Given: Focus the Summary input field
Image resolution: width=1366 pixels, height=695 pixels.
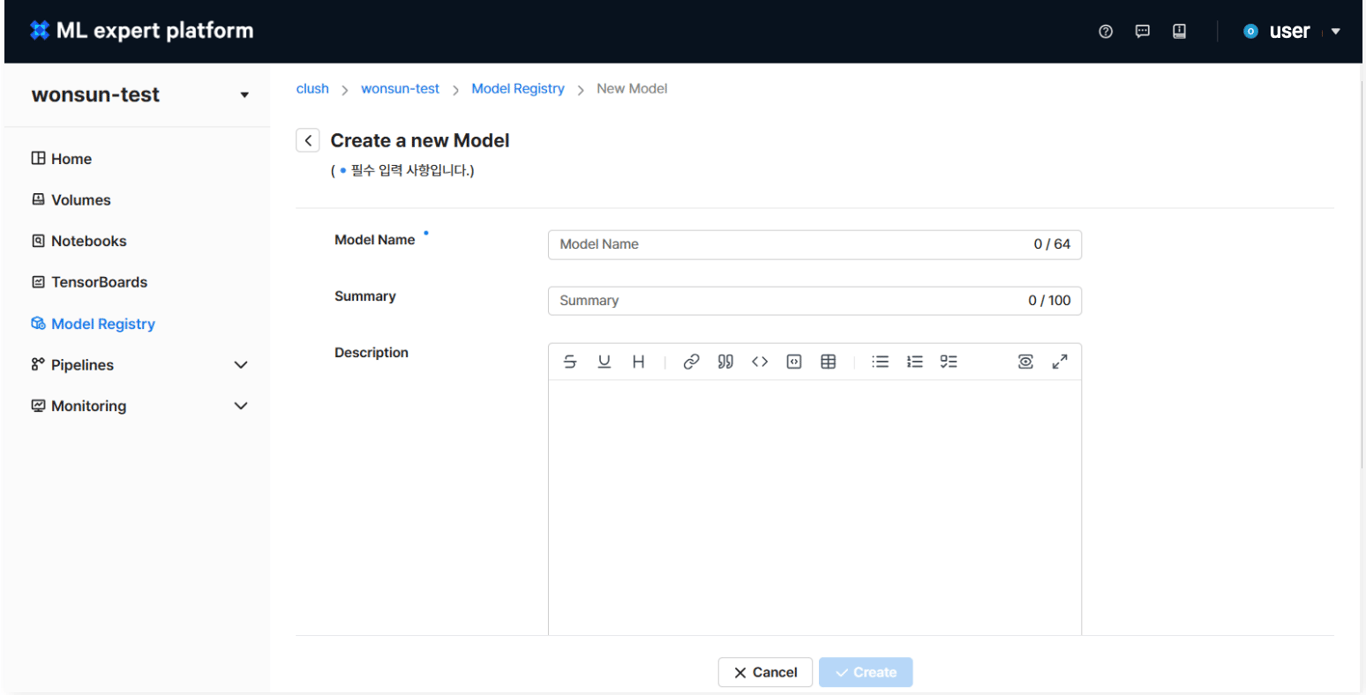Looking at the screenshot, I should click(815, 300).
